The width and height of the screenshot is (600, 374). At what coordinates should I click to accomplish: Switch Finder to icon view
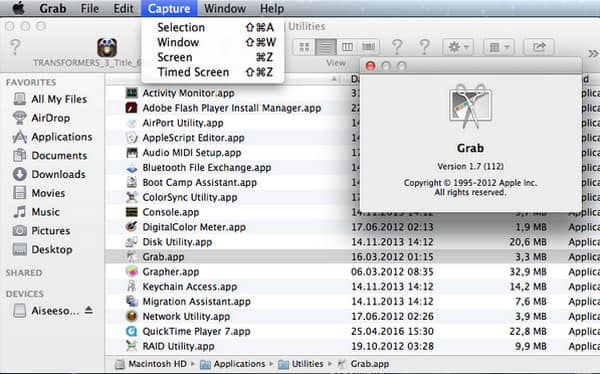304,47
